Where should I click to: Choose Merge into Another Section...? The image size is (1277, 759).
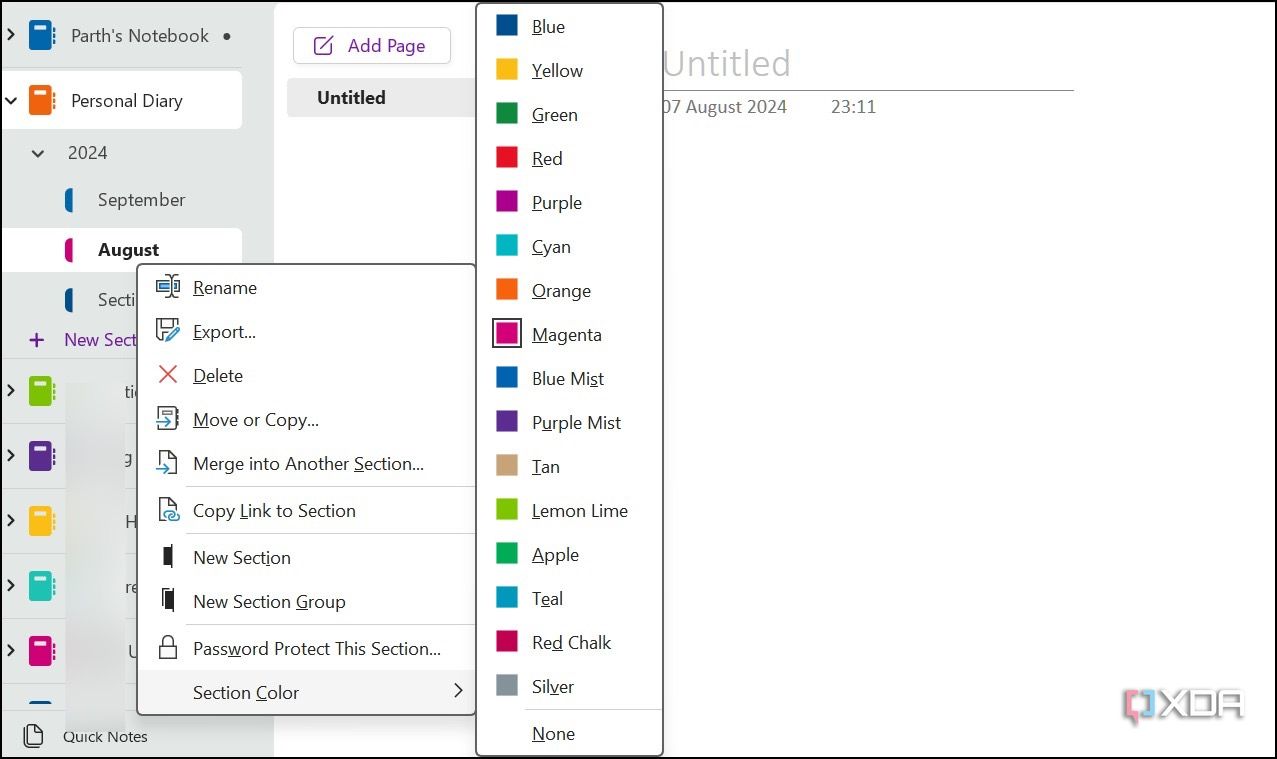coord(306,463)
